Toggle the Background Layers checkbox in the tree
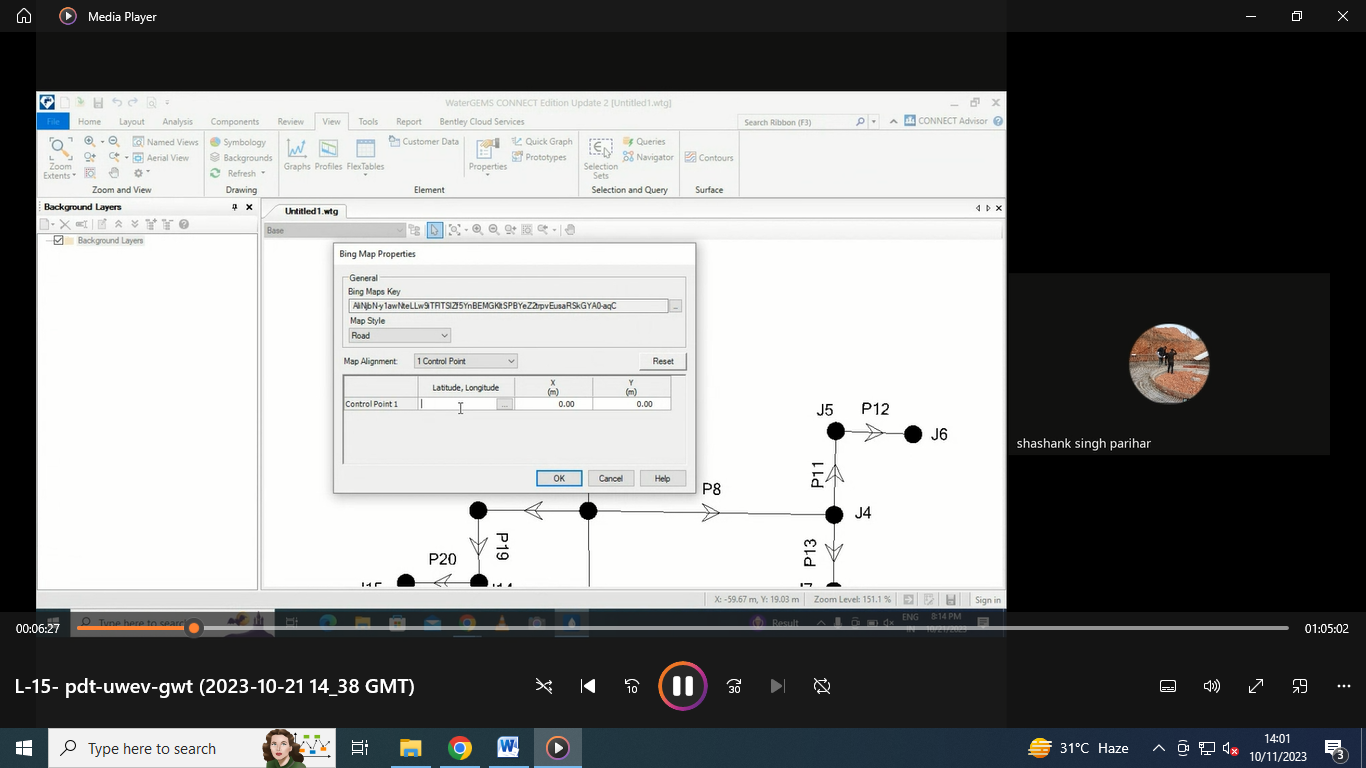Viewport: 1366px width, 768px height. 59,241
